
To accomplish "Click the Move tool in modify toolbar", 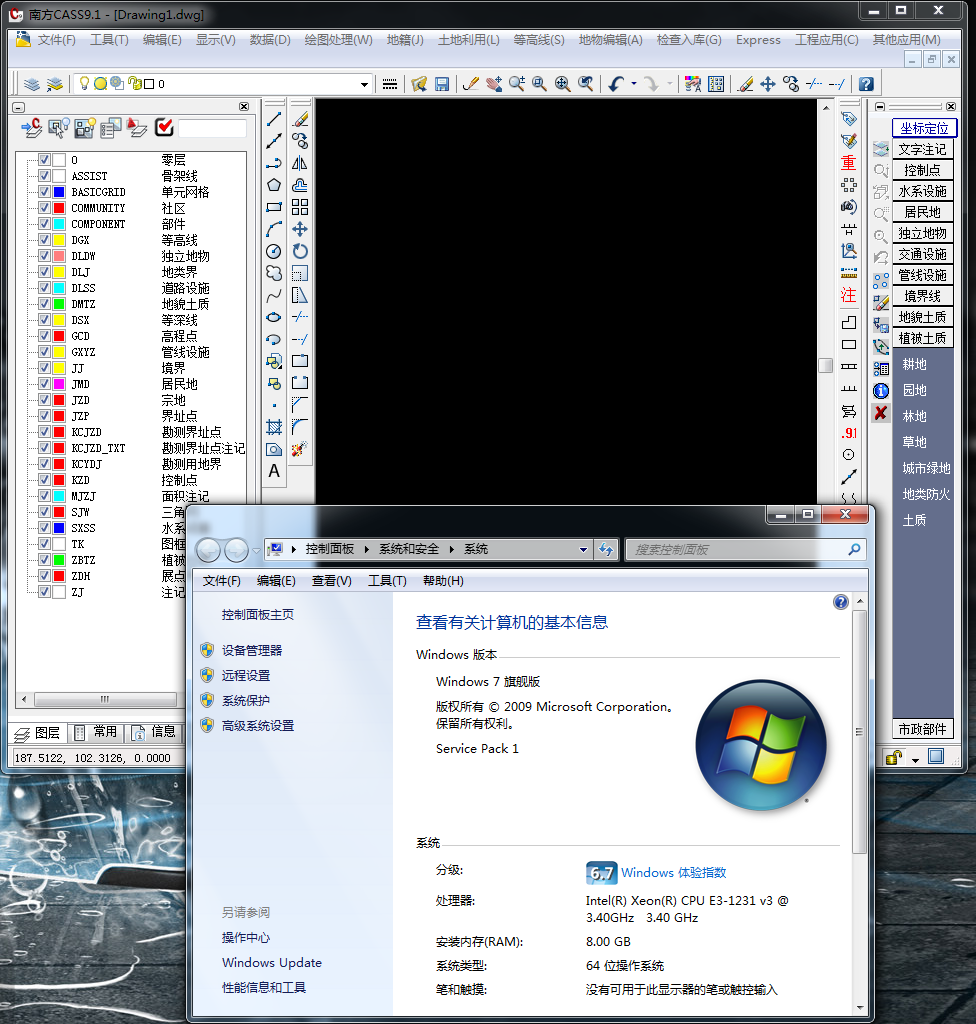I will point(300,229).
